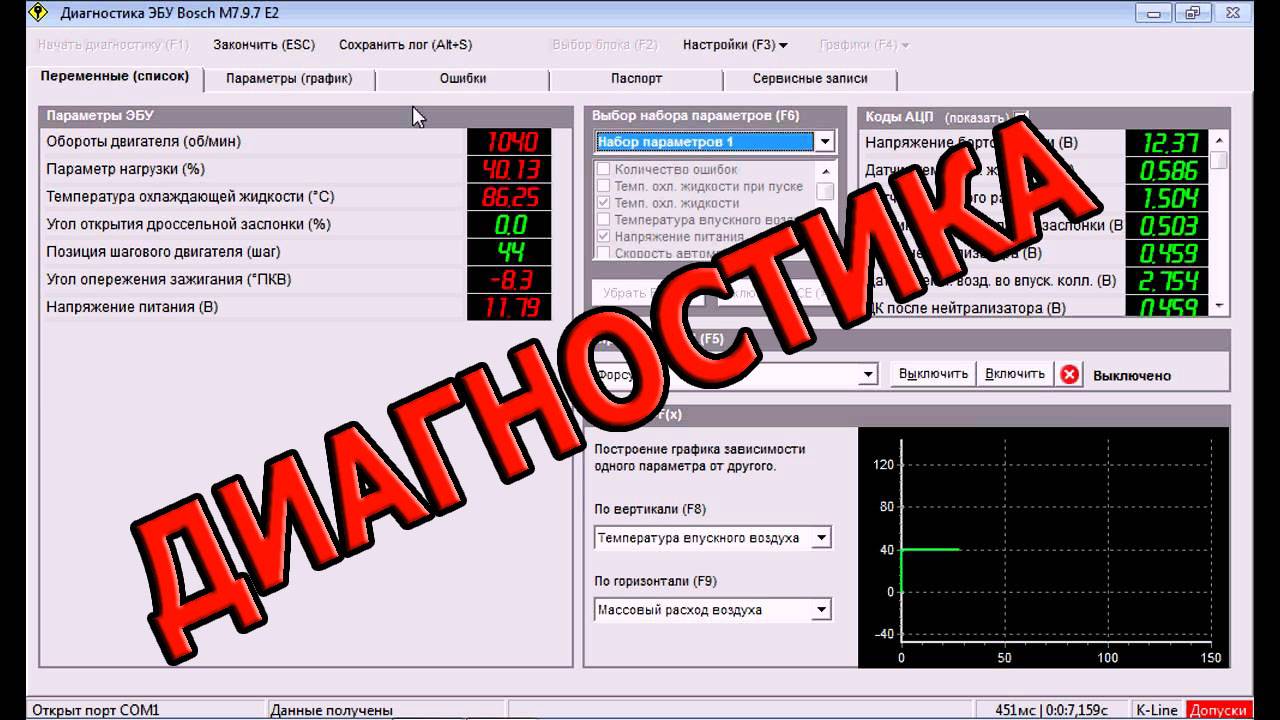Click the Коды АЦП scrollbar thumb
Screen dimensions: 1280x720
pyautogui.click(x=1218, y=160)
